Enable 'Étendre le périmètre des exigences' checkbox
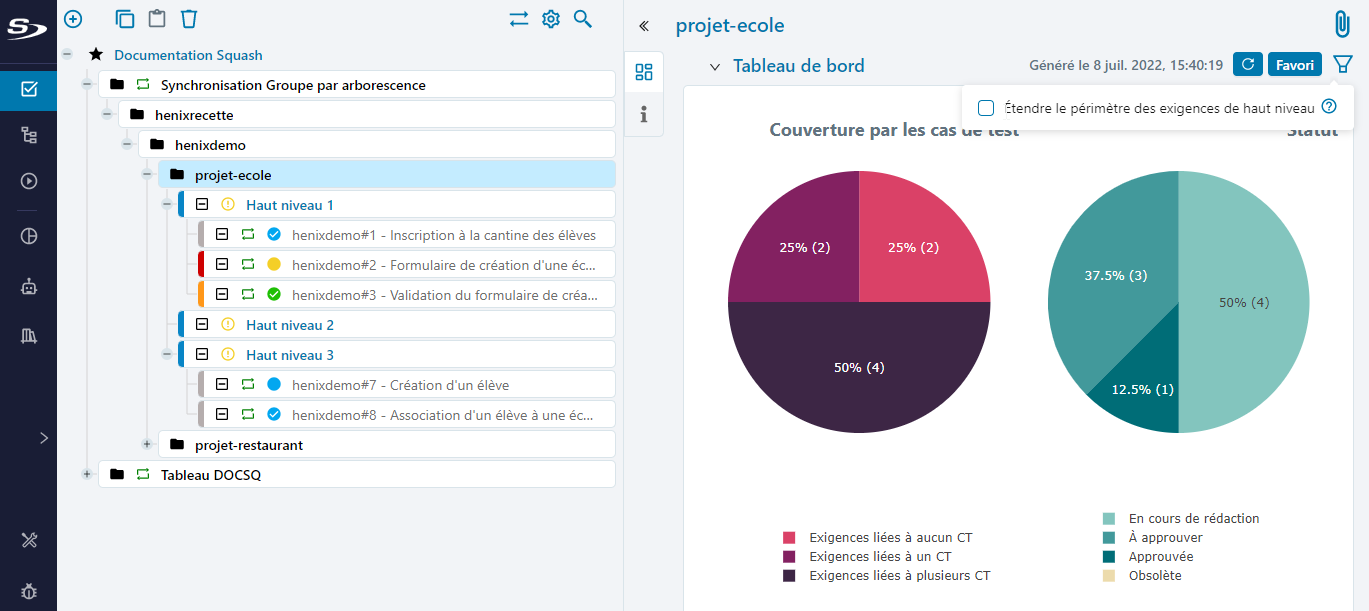This screenshot has height=611, width=1369. [x=984, y=107]
